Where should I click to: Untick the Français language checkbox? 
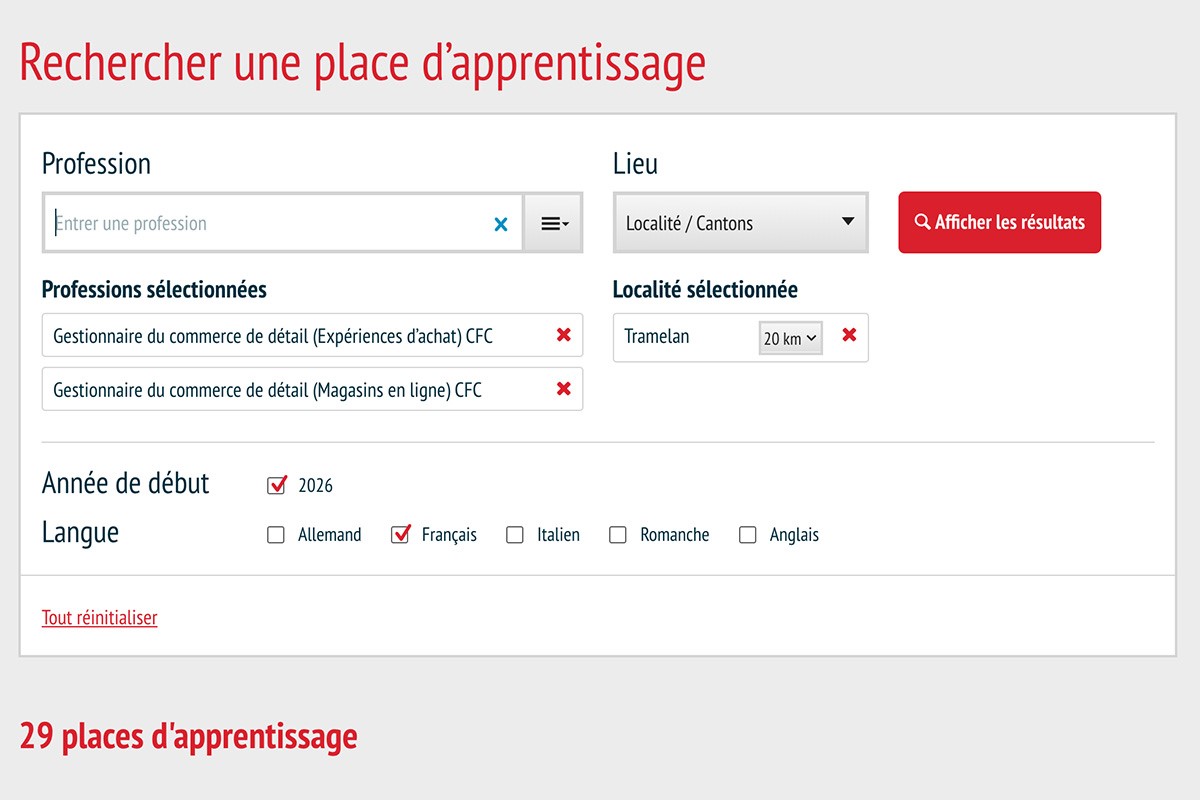[x=401, y=535]
